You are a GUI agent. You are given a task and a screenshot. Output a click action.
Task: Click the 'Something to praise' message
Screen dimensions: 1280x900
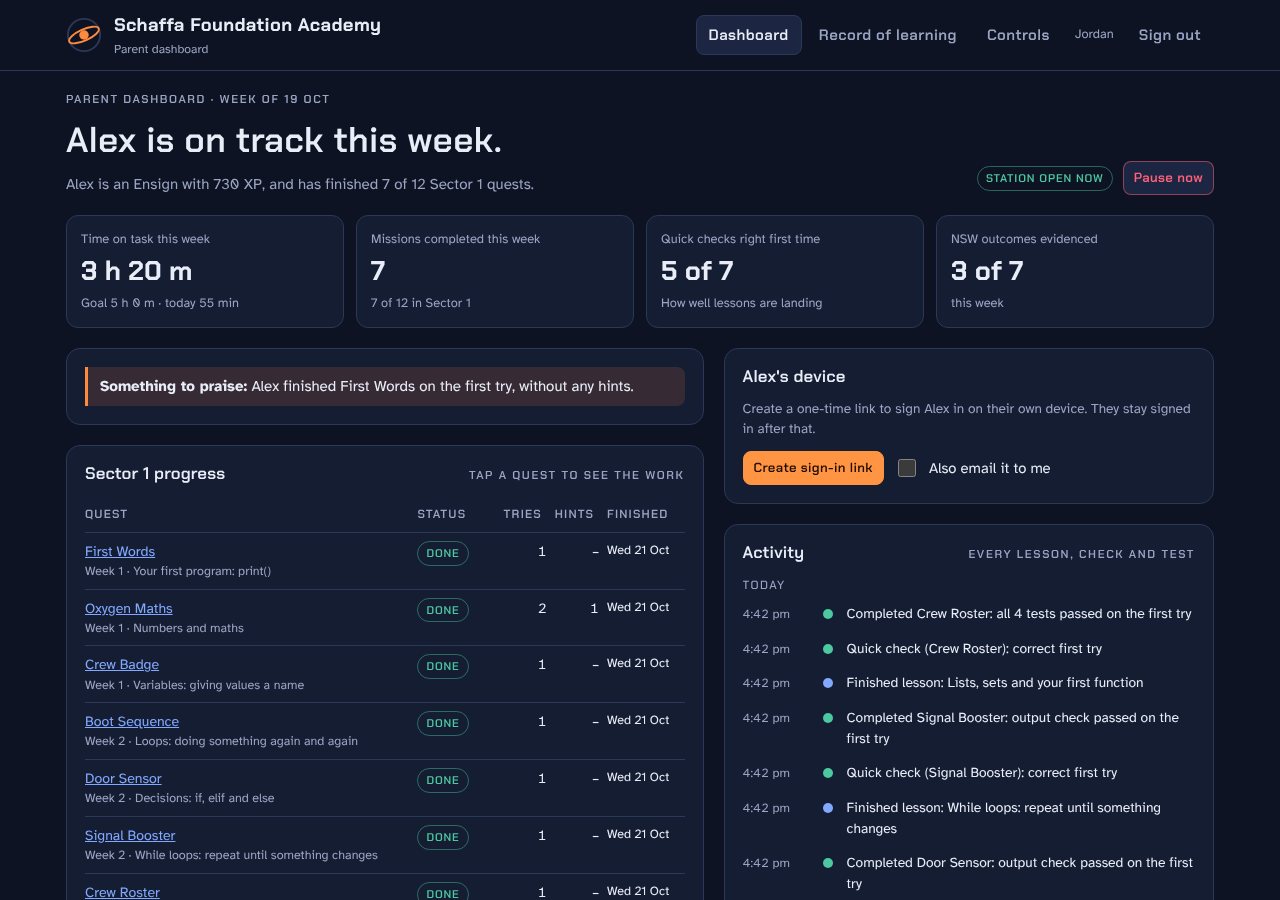385,386
